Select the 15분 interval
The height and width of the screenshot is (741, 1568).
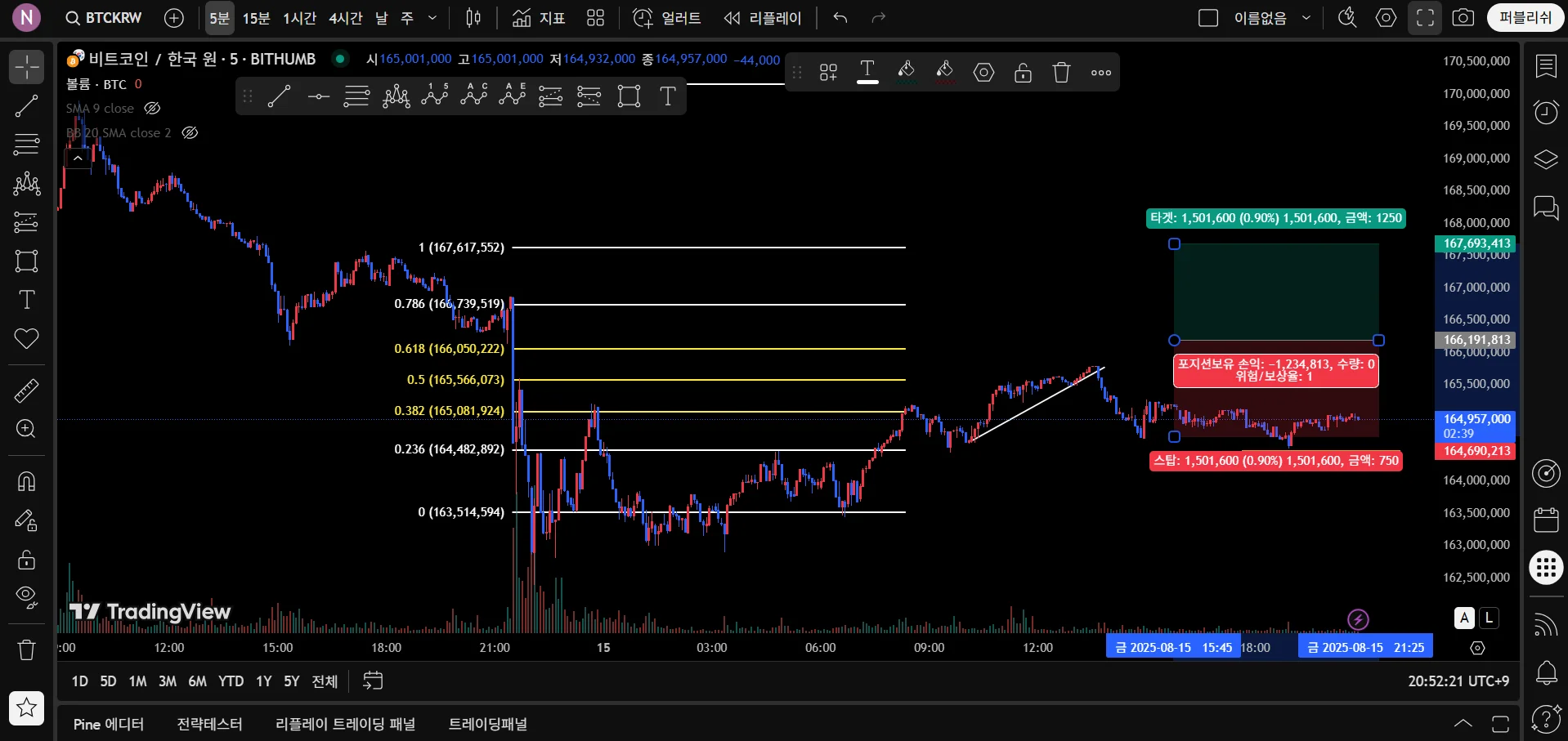(x=256, y=18)
